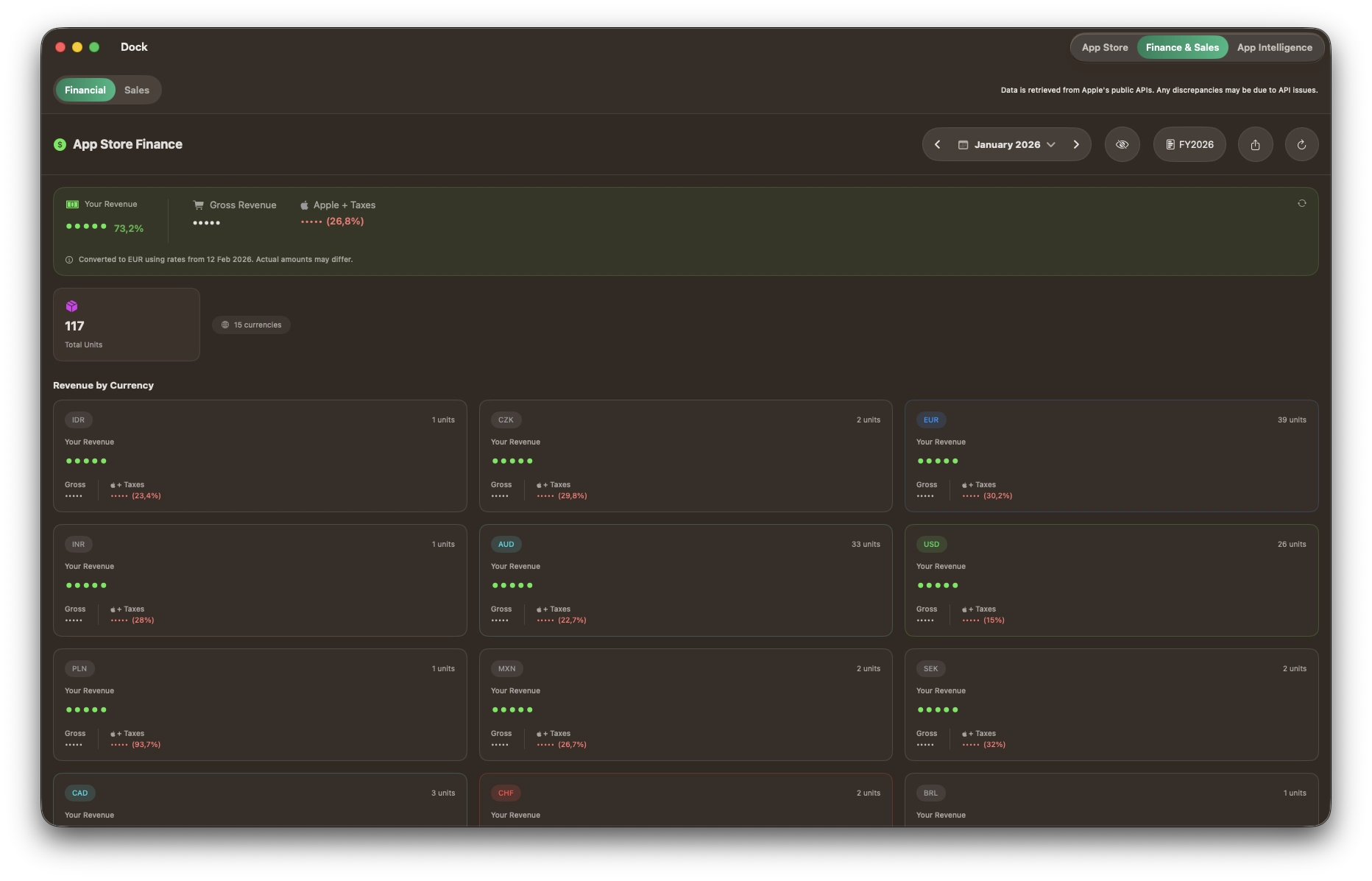Toggle amount visibility with the eye icon
Viewport: 1372px width, 881px height.
[1122, 144]
